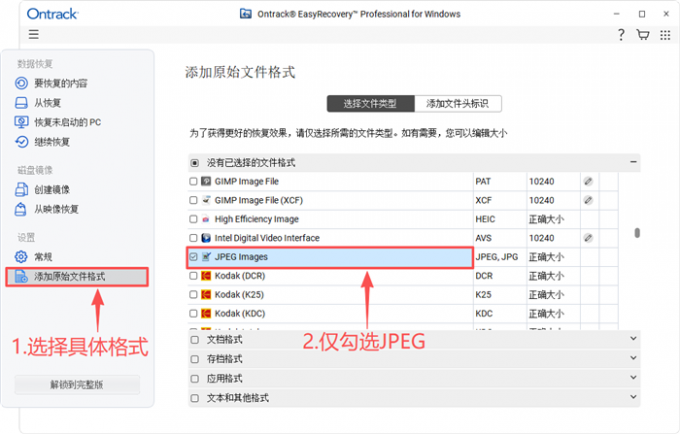
Task: Check the 存档格式 checkbox
Action: [195, 359]
